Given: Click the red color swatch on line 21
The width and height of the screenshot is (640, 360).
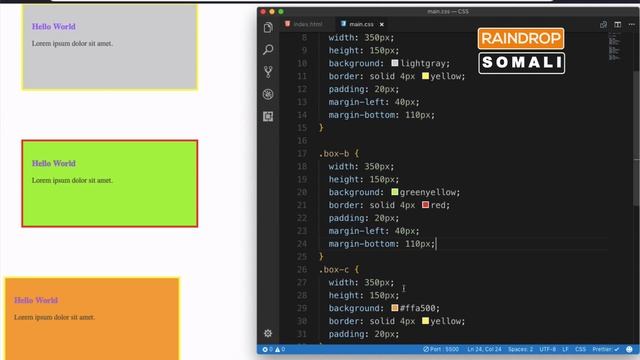Looking at the screenshot, I should pyautogui.click(x=425, y=205).
